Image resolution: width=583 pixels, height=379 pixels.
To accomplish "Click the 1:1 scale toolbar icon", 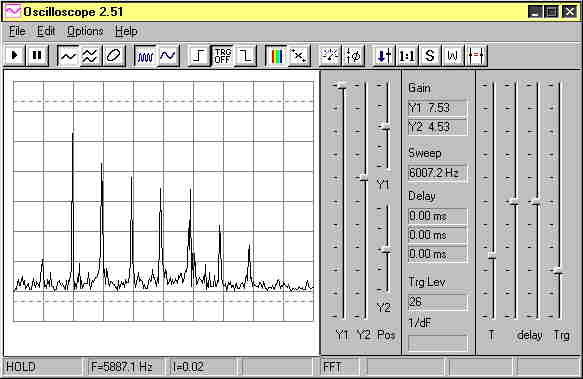I will point(407,56).
